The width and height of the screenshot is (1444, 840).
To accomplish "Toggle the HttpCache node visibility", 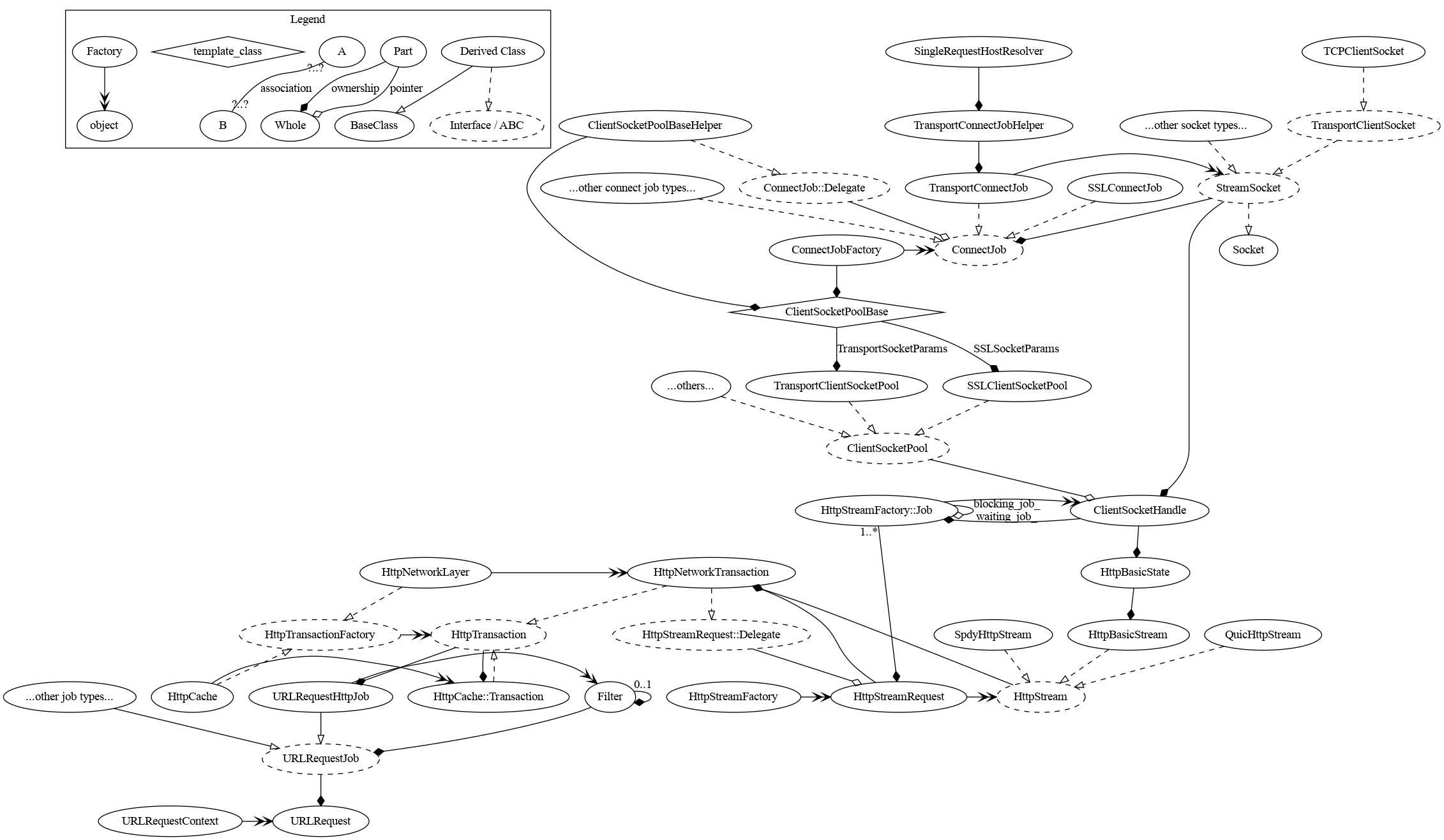I will pos(200,700).
